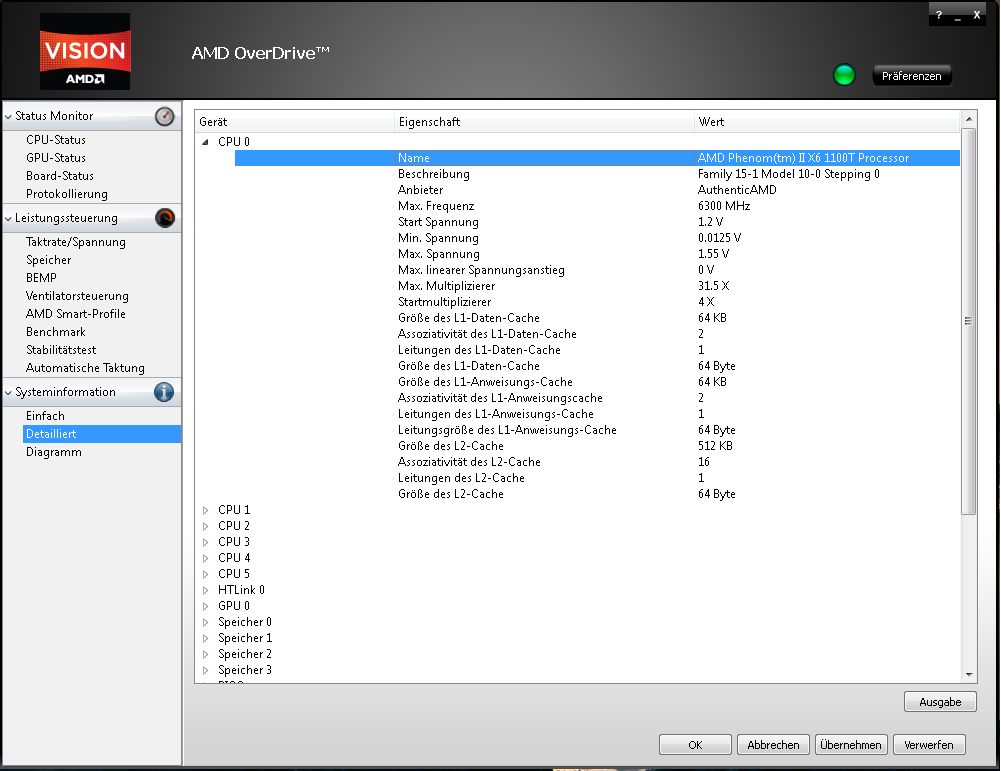Open the Ventilatorsteuerung page
The width and height of the screenshot is (1001, 771).
tap(77, 296)
